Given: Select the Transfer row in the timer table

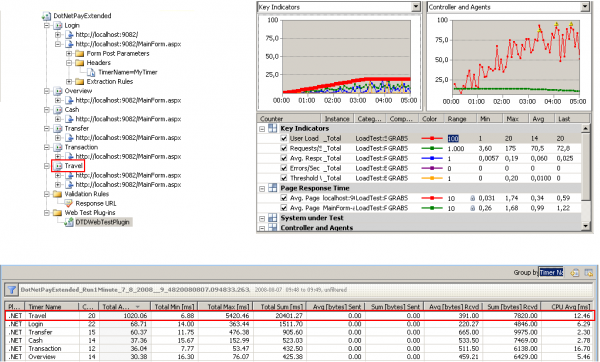Looking at the screenshot, I should [300, 332].
